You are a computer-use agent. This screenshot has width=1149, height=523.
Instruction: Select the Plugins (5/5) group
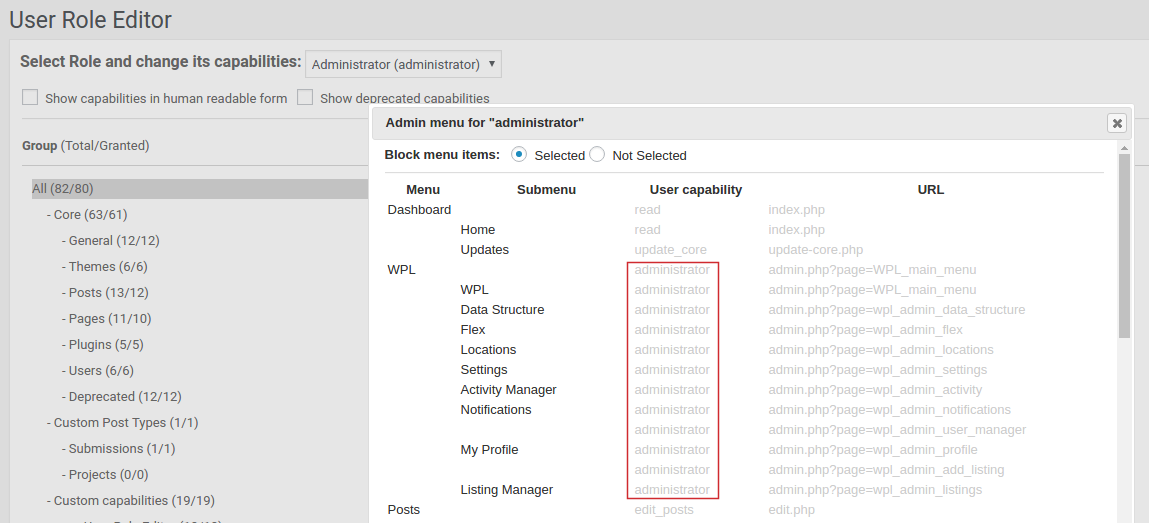(x=103, y=344)
